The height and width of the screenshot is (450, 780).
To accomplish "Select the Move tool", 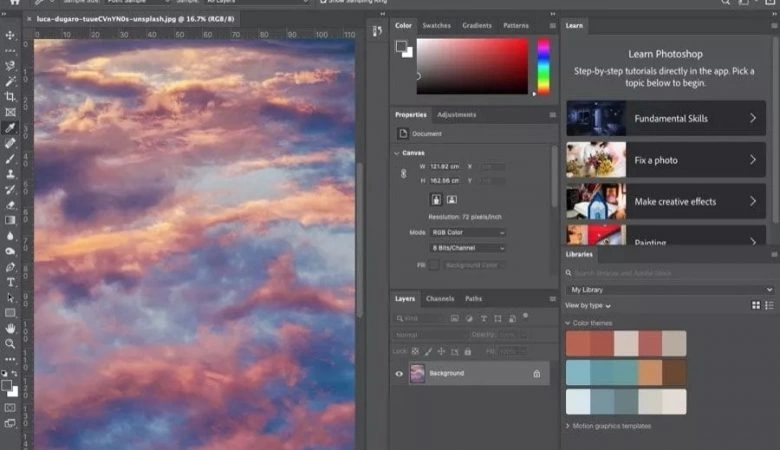I will pyautogui.click(x=10, y=35).
